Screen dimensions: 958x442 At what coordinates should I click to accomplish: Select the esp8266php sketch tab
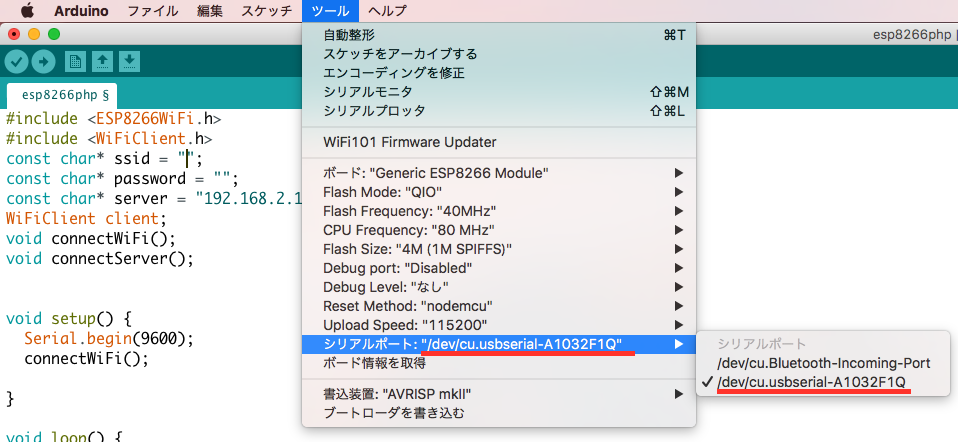coord(61,95)
